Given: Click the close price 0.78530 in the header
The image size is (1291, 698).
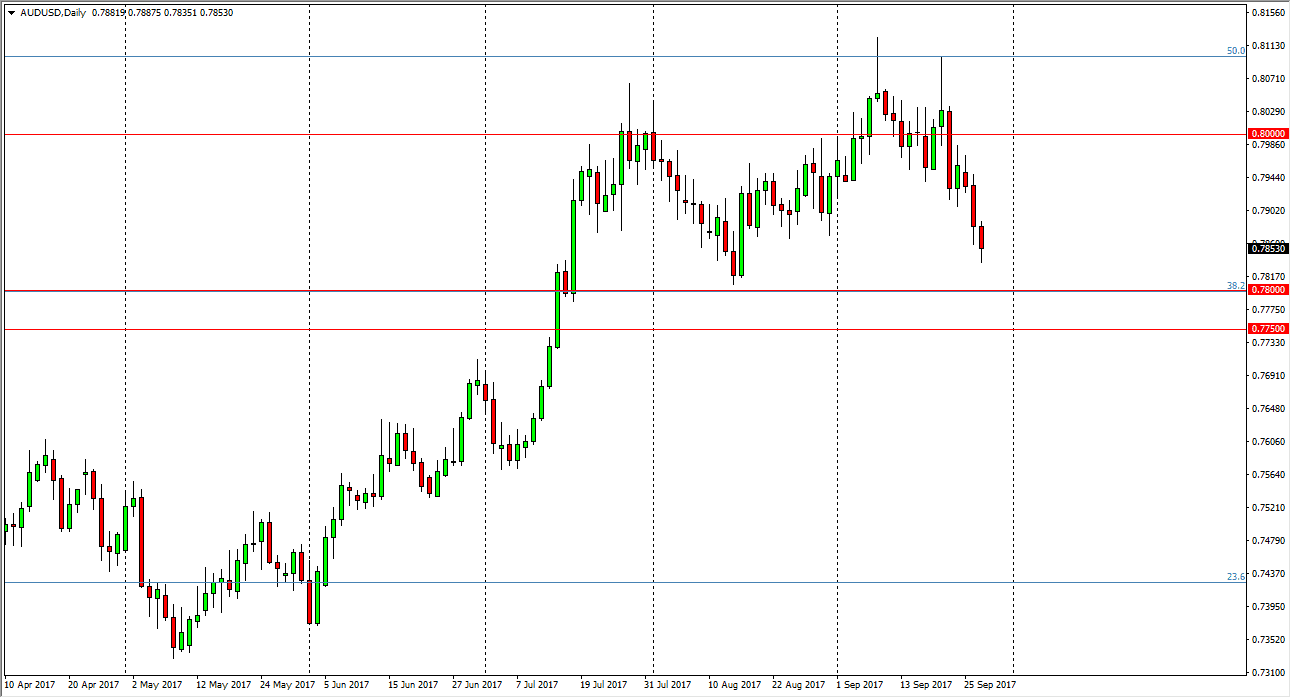Looking at the screenshot, I should (x=217, y=12).
